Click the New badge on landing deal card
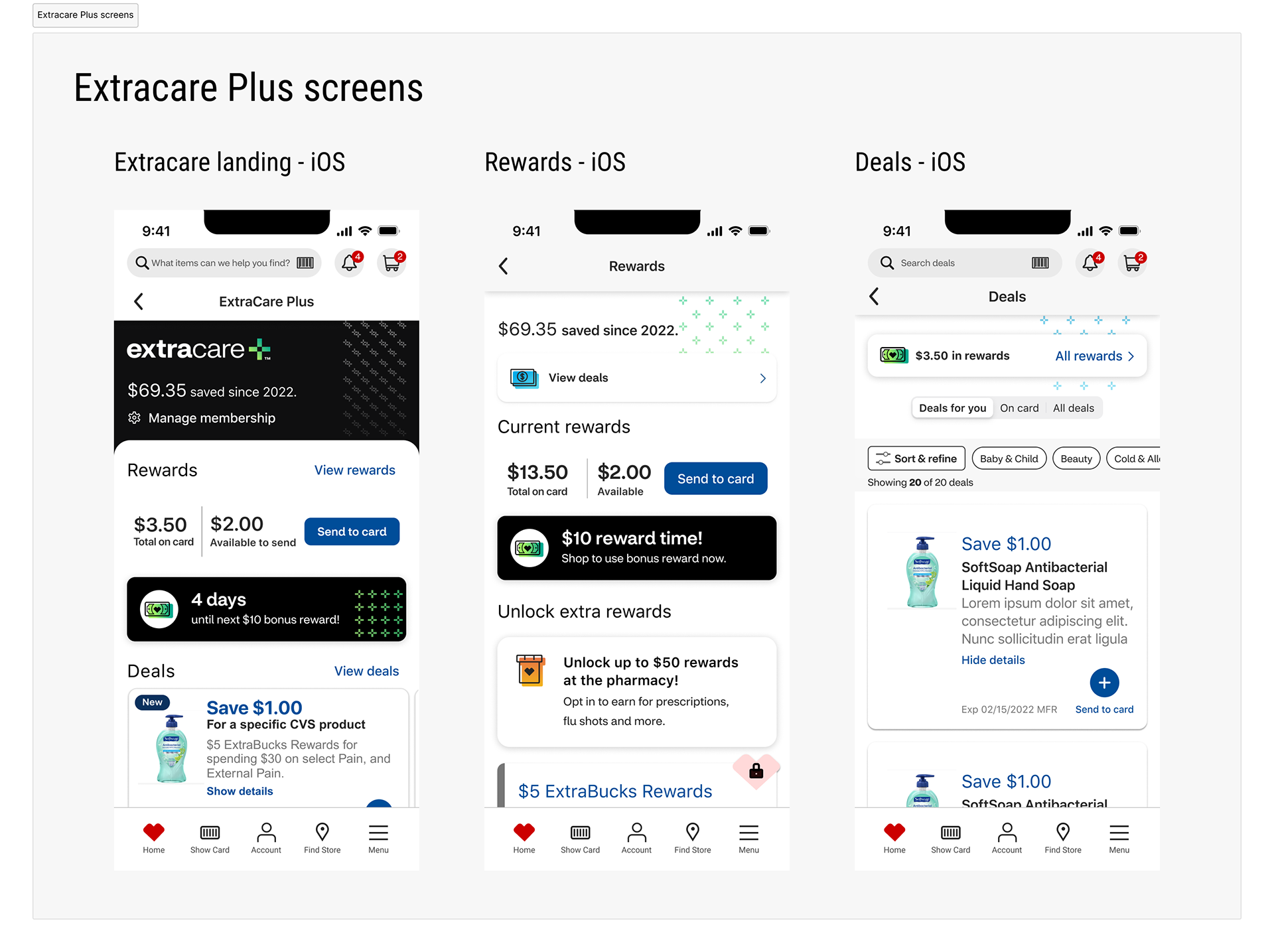 [152, 702]
